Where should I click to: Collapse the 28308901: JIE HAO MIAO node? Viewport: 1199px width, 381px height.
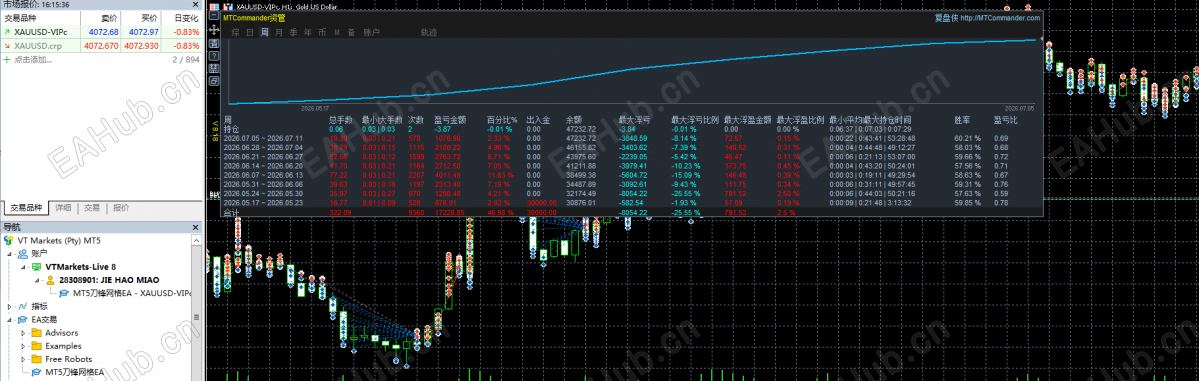point(38,280)
